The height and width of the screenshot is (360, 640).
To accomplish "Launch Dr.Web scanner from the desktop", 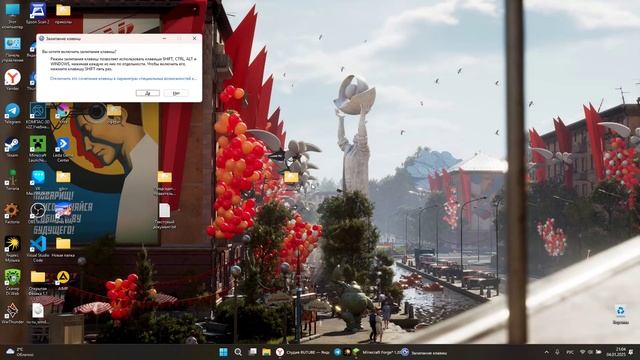I will pos(12,282).
